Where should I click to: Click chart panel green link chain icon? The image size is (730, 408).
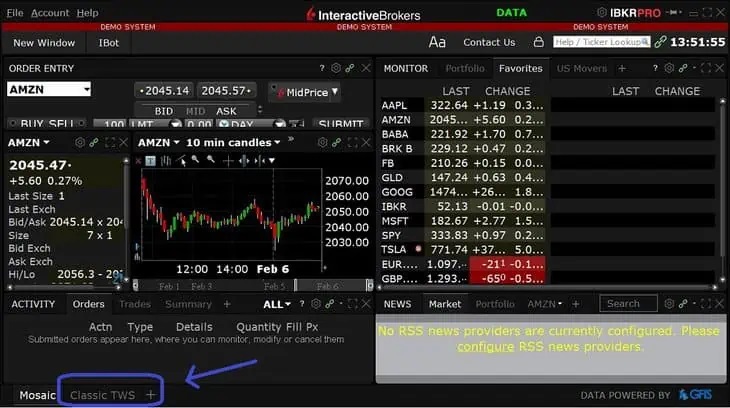[x=337, y=142]
